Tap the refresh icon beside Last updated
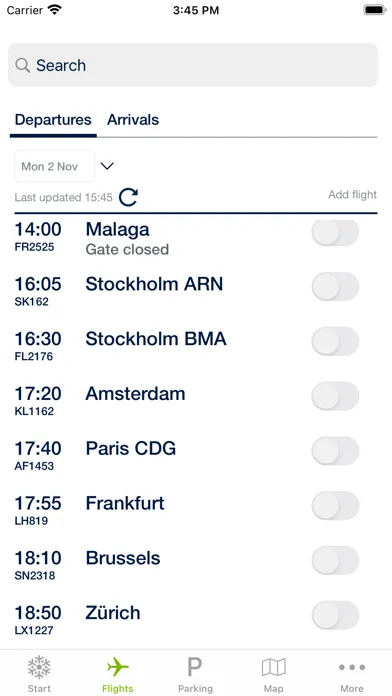392x696 pixels. point(128,197)
